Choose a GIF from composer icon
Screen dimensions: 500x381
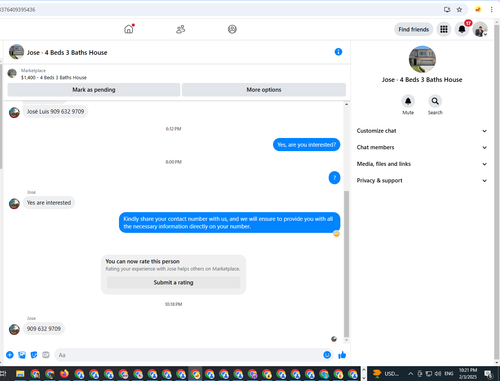pyautogui.click(x=46, y=355)
